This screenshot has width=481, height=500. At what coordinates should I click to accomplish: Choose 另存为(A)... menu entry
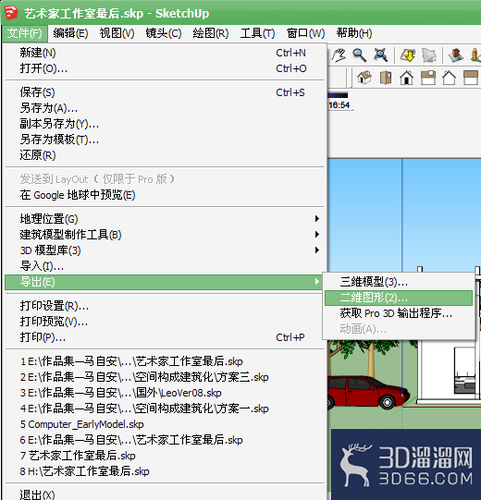point(165,108)
